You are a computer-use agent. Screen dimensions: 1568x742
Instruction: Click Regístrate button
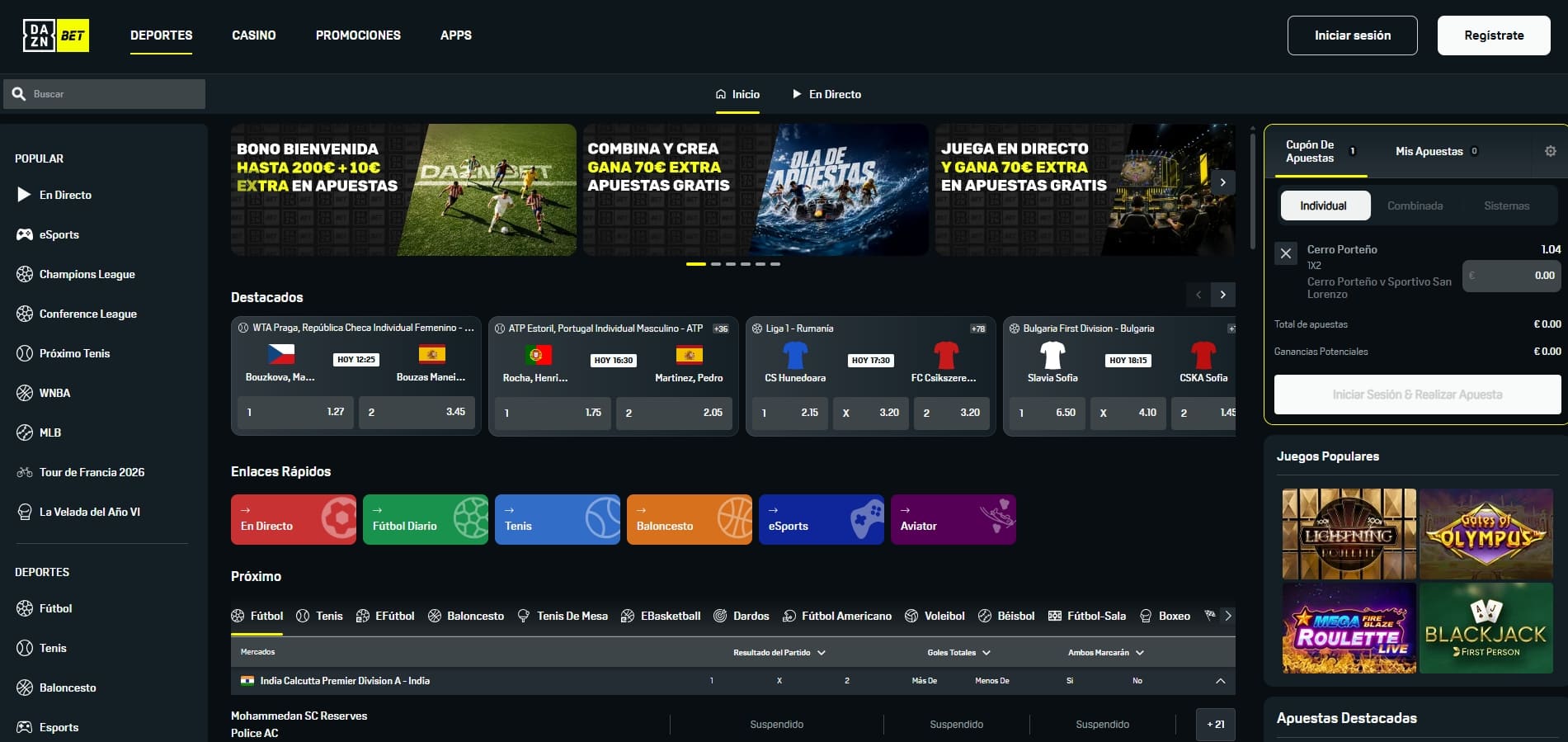[1494, 35]
